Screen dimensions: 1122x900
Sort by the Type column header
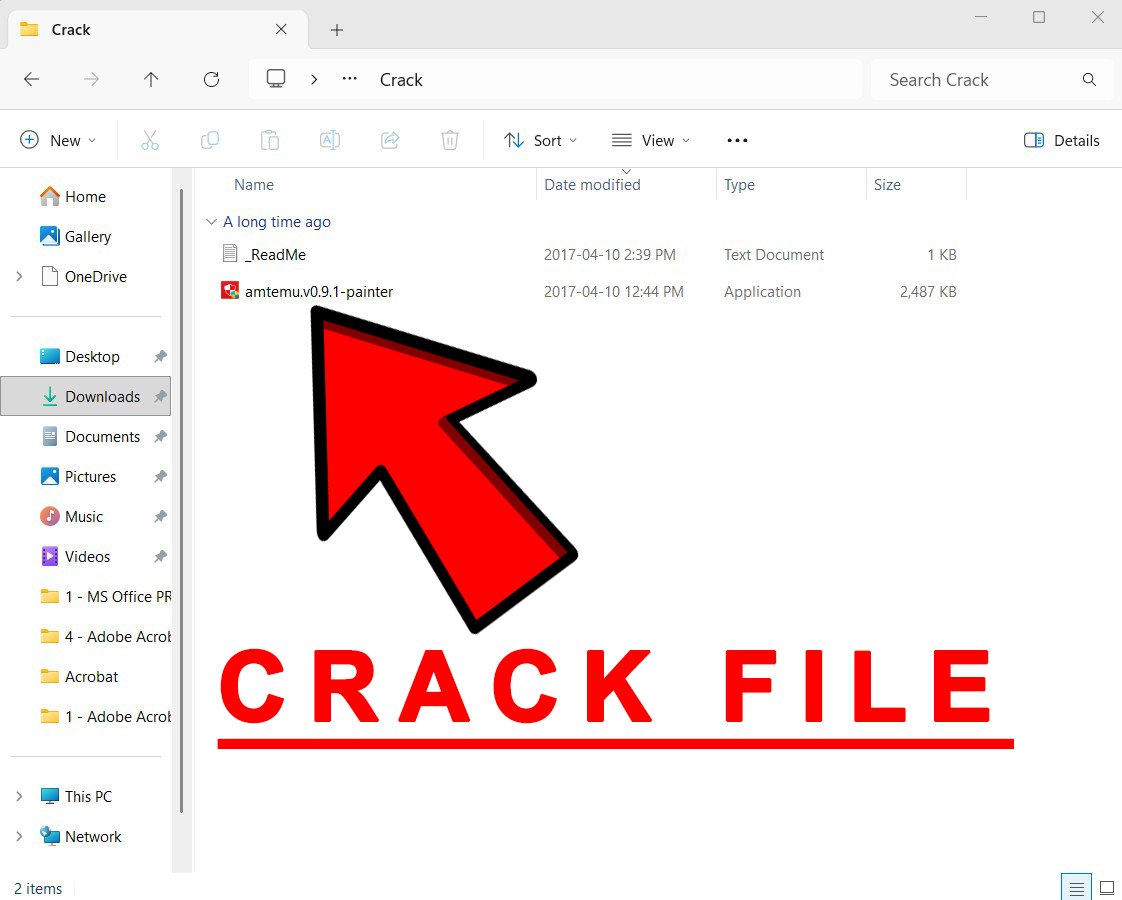[x=739, y=185]
